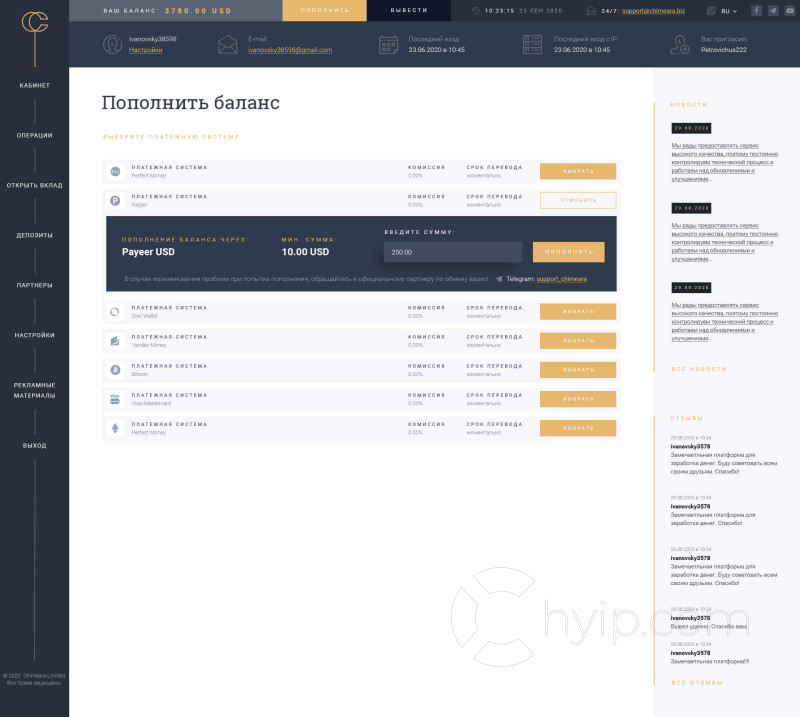The image size is (800, 717).
Task: Click the review text Вывел удачно. Спасибо вам.
Action: point(709,627)
